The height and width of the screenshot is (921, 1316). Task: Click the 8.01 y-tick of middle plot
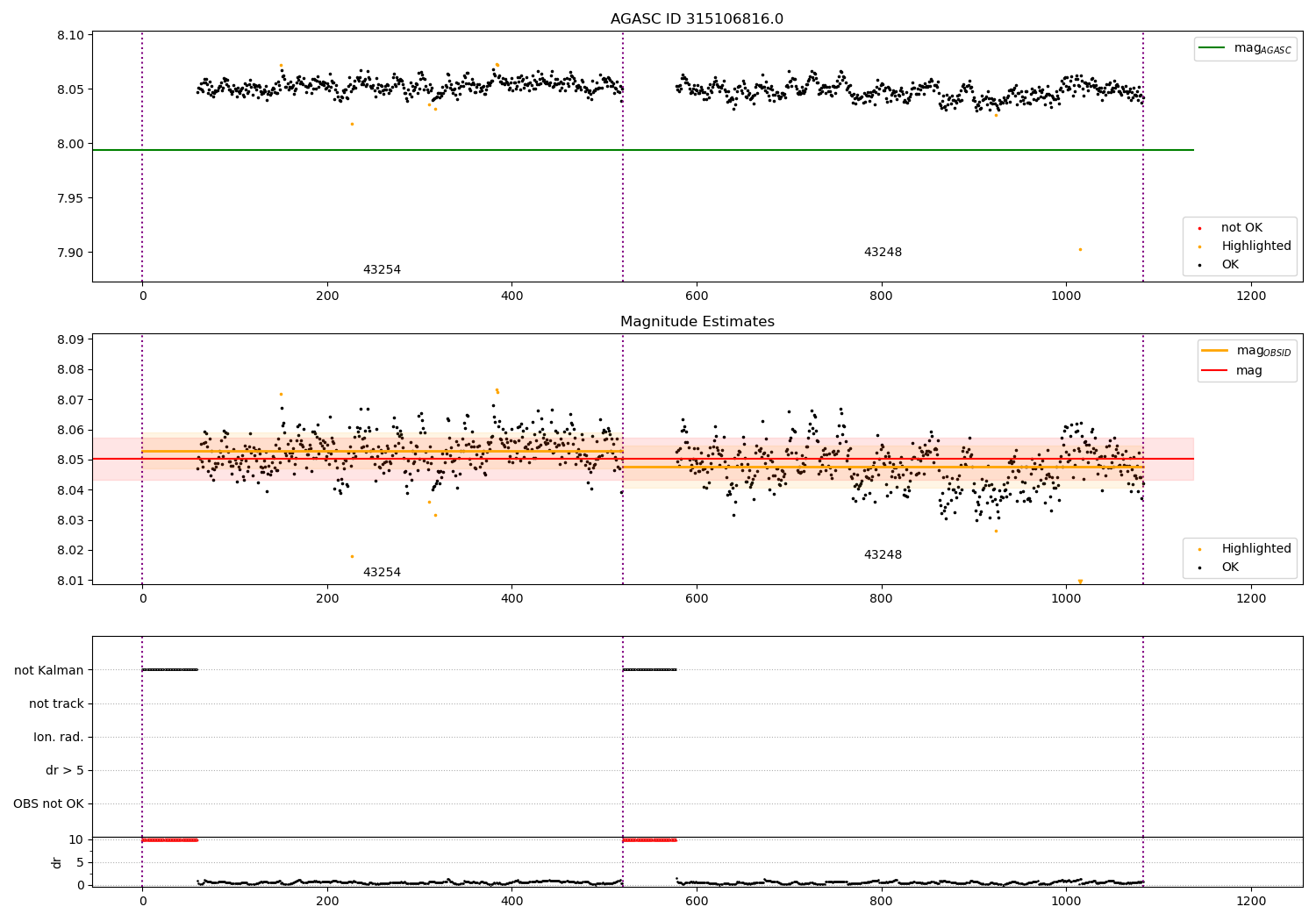tap(71, 581)
